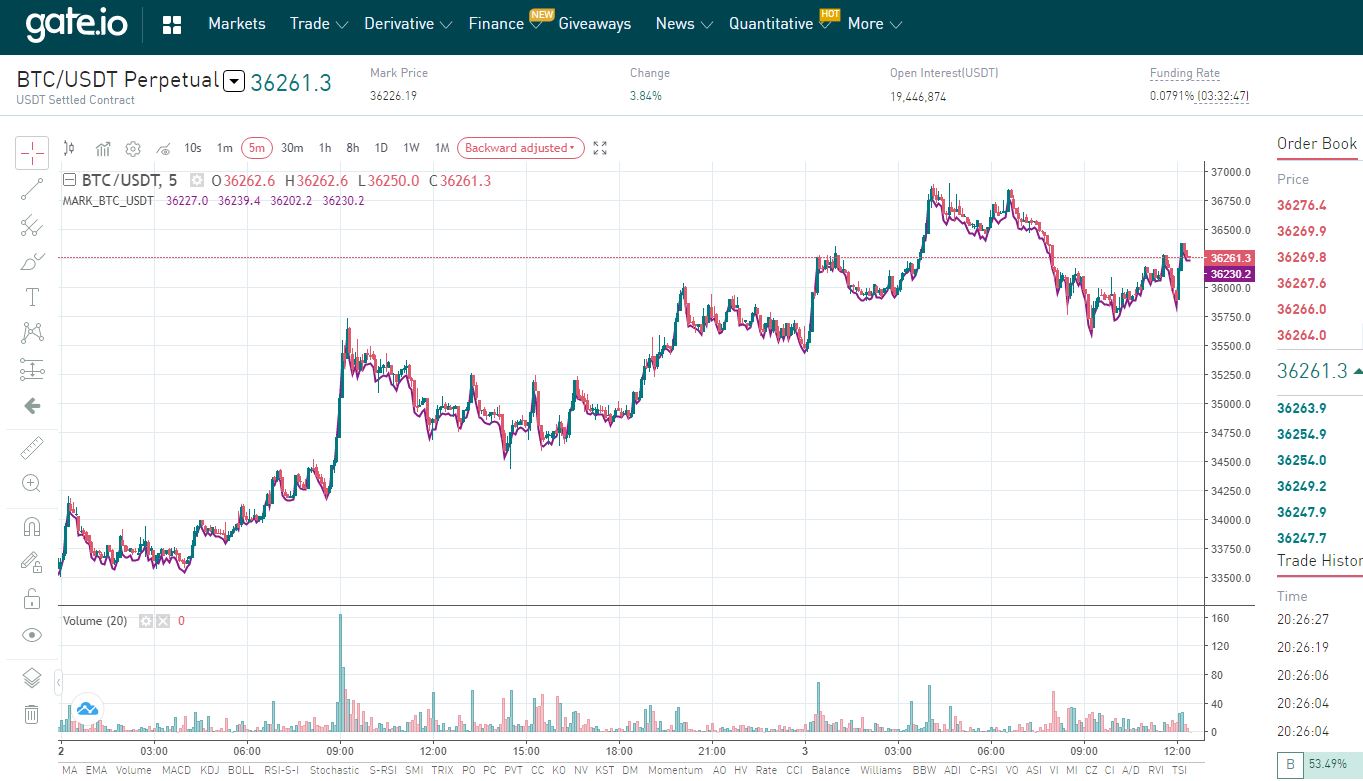This screenshot has height=781, width=1363.
Task: Open the Backward adjusted dropdown
Action: click(520, 148)
